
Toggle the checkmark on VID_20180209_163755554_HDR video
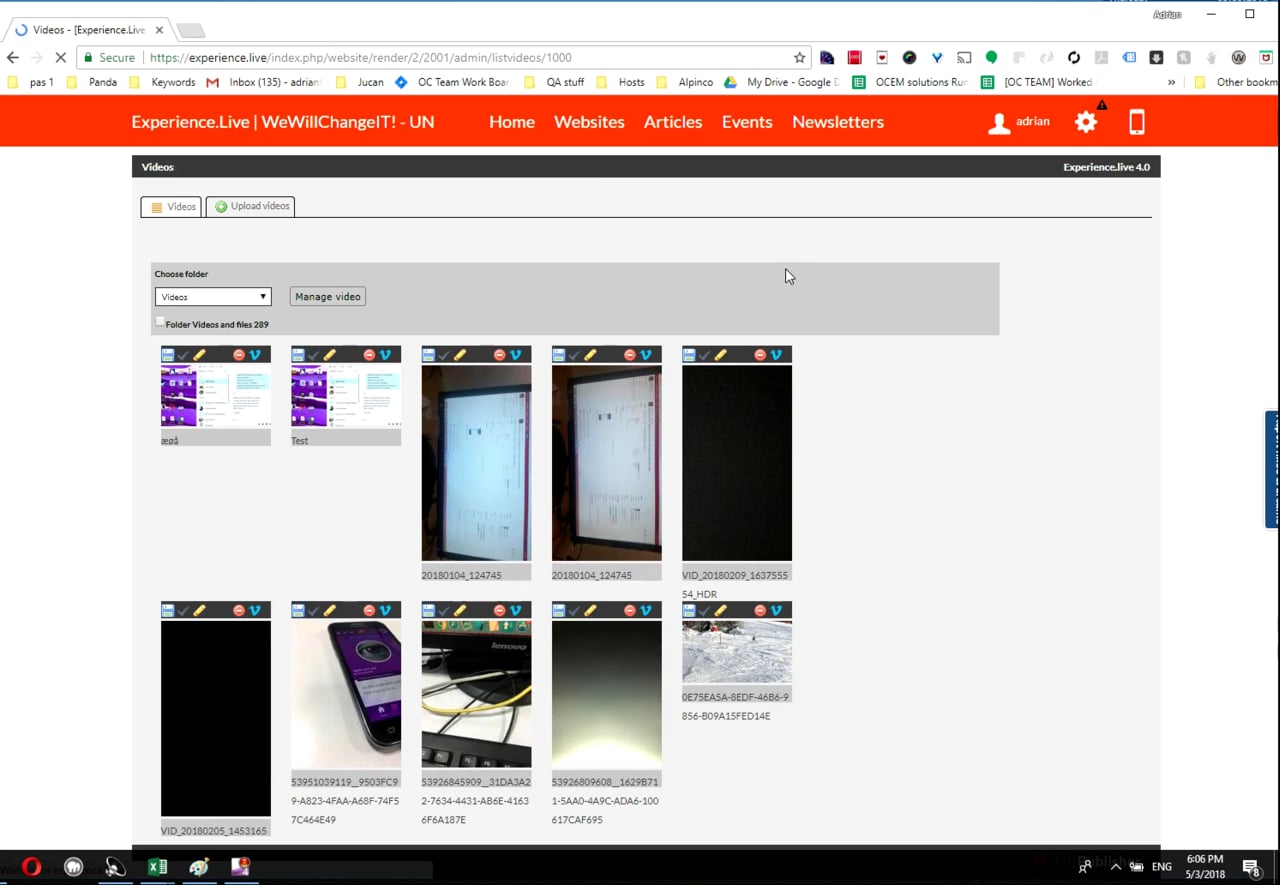pyautogui.click(x=705, y=355)
